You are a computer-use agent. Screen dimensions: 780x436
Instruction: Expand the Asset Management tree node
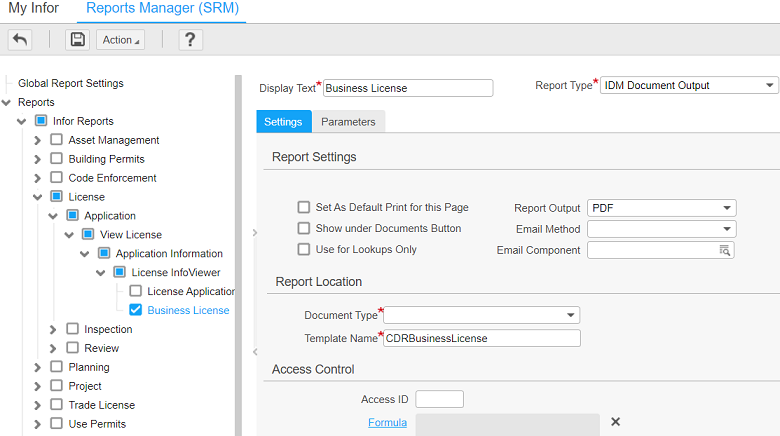(38, 140)
